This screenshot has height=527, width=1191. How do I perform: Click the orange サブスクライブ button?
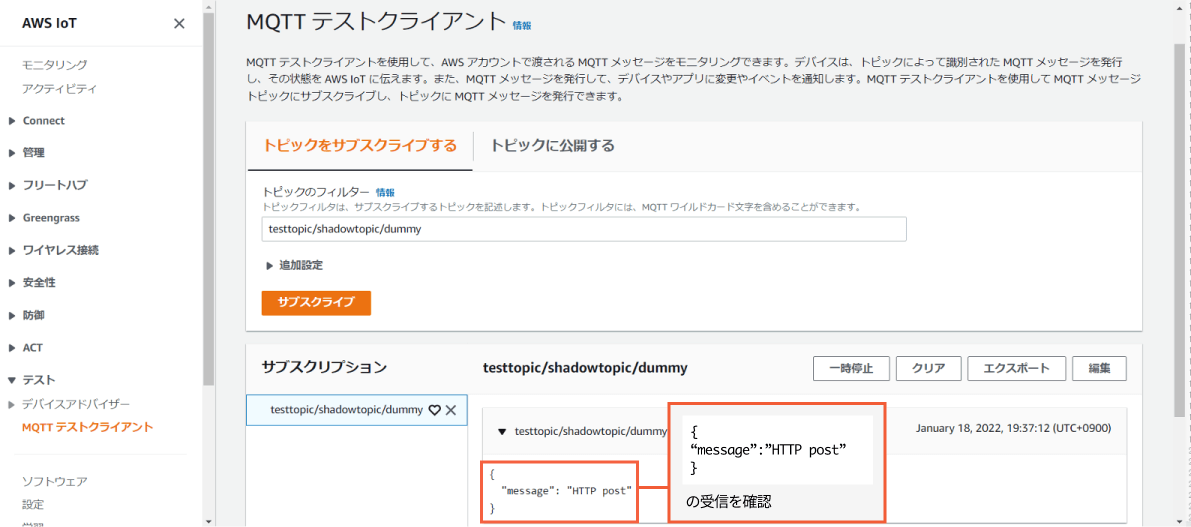point(316,302)
